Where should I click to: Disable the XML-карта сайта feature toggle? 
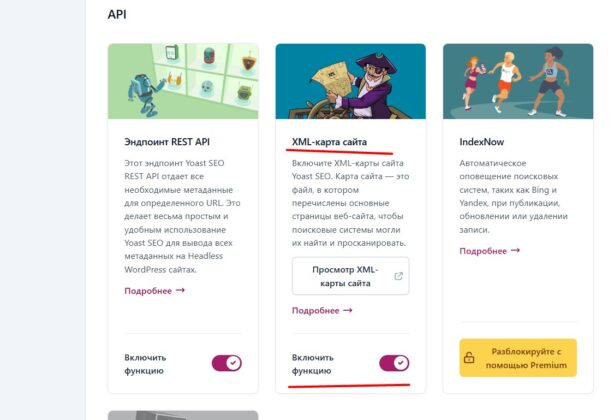pos(394,363)
